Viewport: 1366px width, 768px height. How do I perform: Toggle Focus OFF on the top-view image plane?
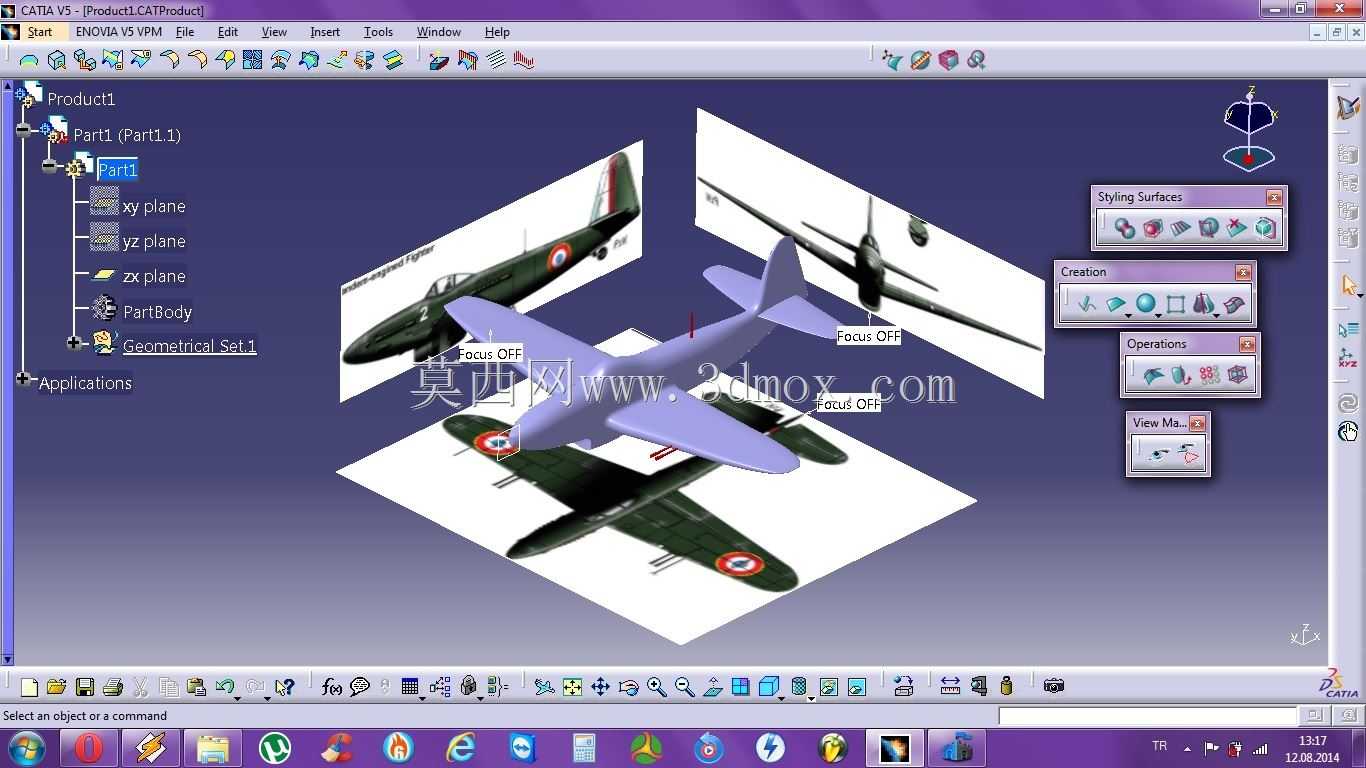click(848, 404)
